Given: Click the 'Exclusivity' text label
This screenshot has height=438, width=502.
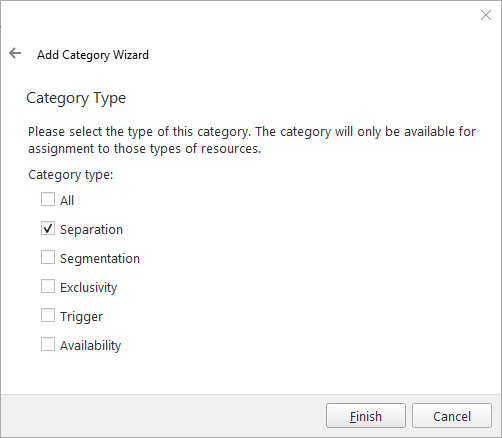Looking at the screenshot, I should point(88,288).
